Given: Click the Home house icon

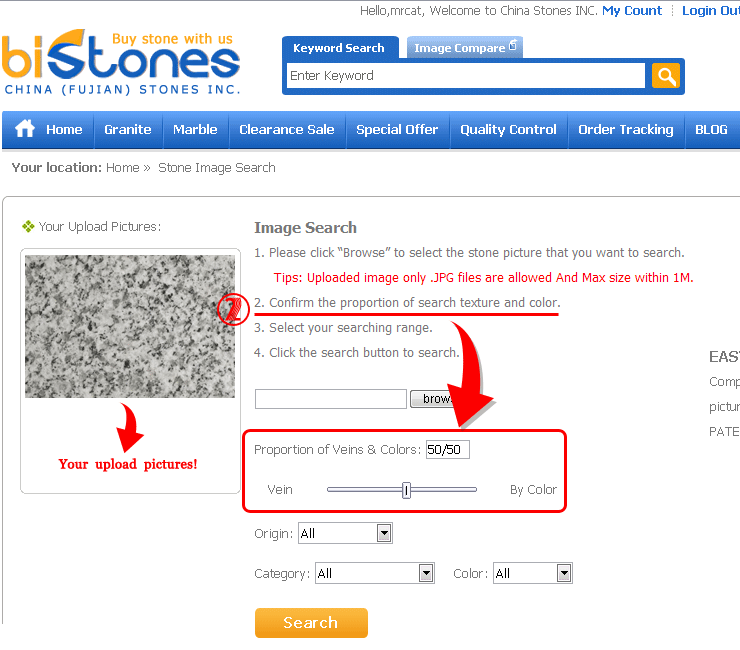Looking at the screenshot, I should (25, 129).
